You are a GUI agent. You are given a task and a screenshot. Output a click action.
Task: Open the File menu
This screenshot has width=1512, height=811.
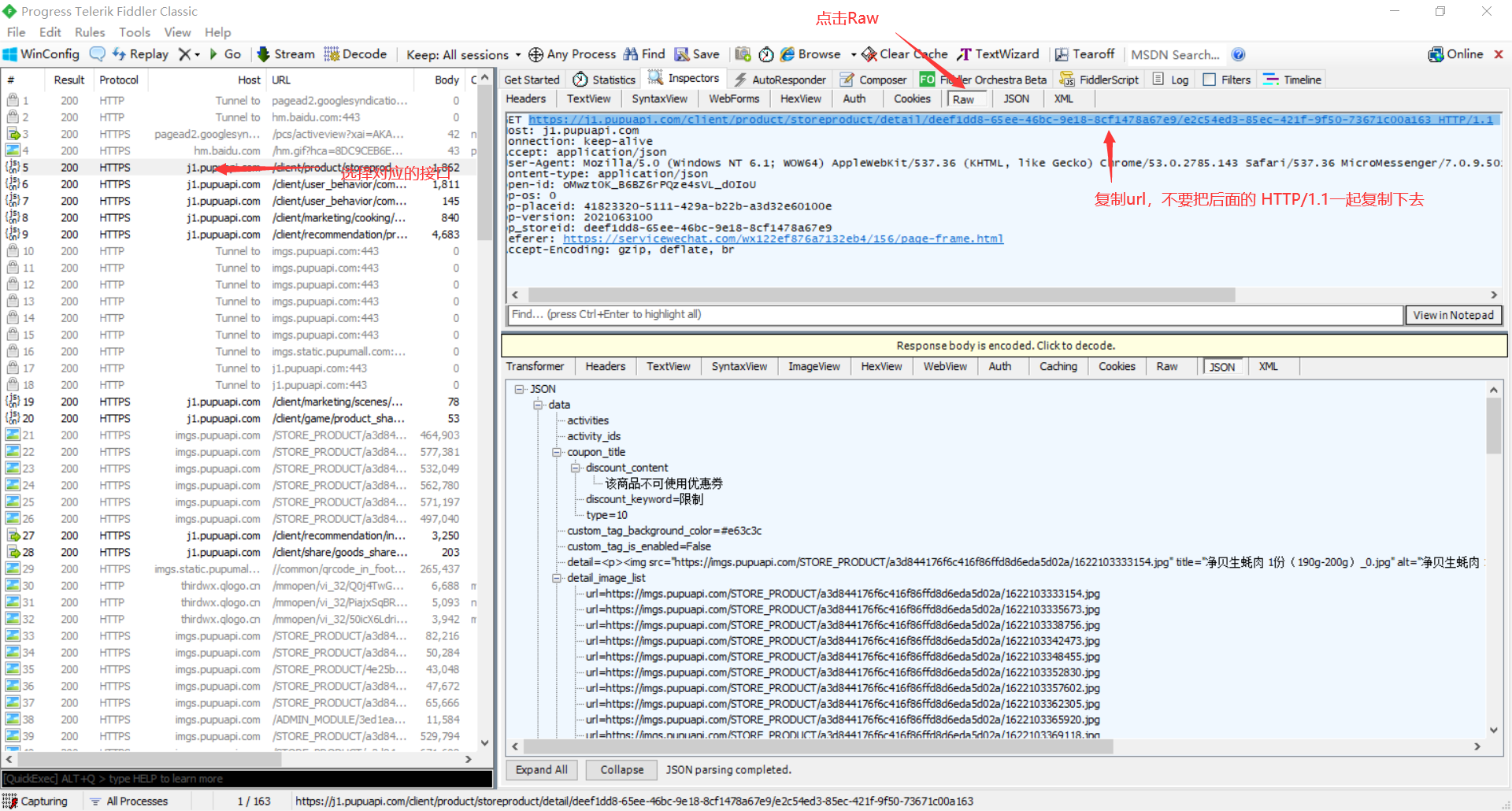click(x=16, y=32)
